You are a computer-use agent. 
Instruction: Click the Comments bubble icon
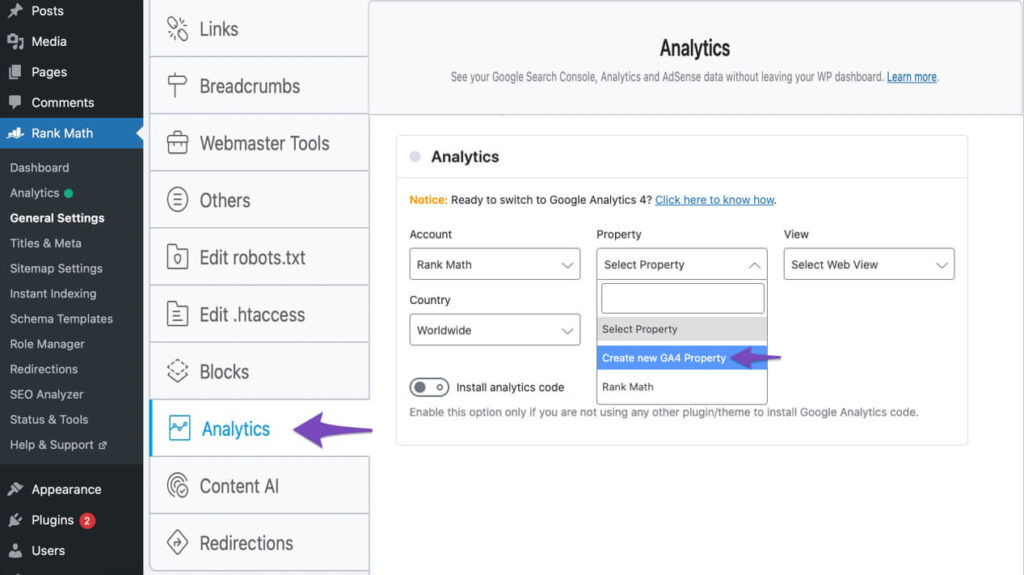[15, 102]
